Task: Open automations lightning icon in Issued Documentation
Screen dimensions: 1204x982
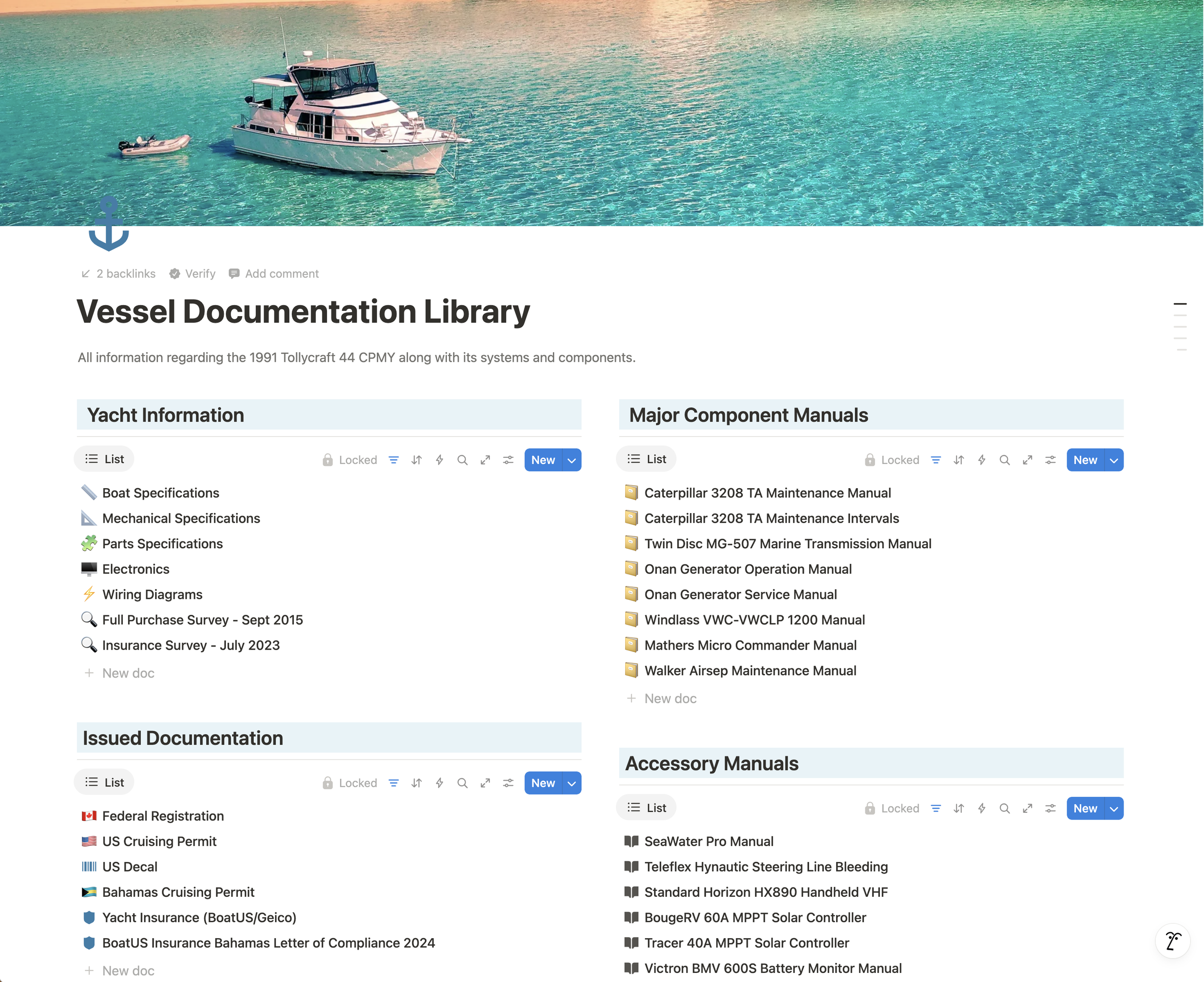Action: pyautogui.click(x=439, y=783)
